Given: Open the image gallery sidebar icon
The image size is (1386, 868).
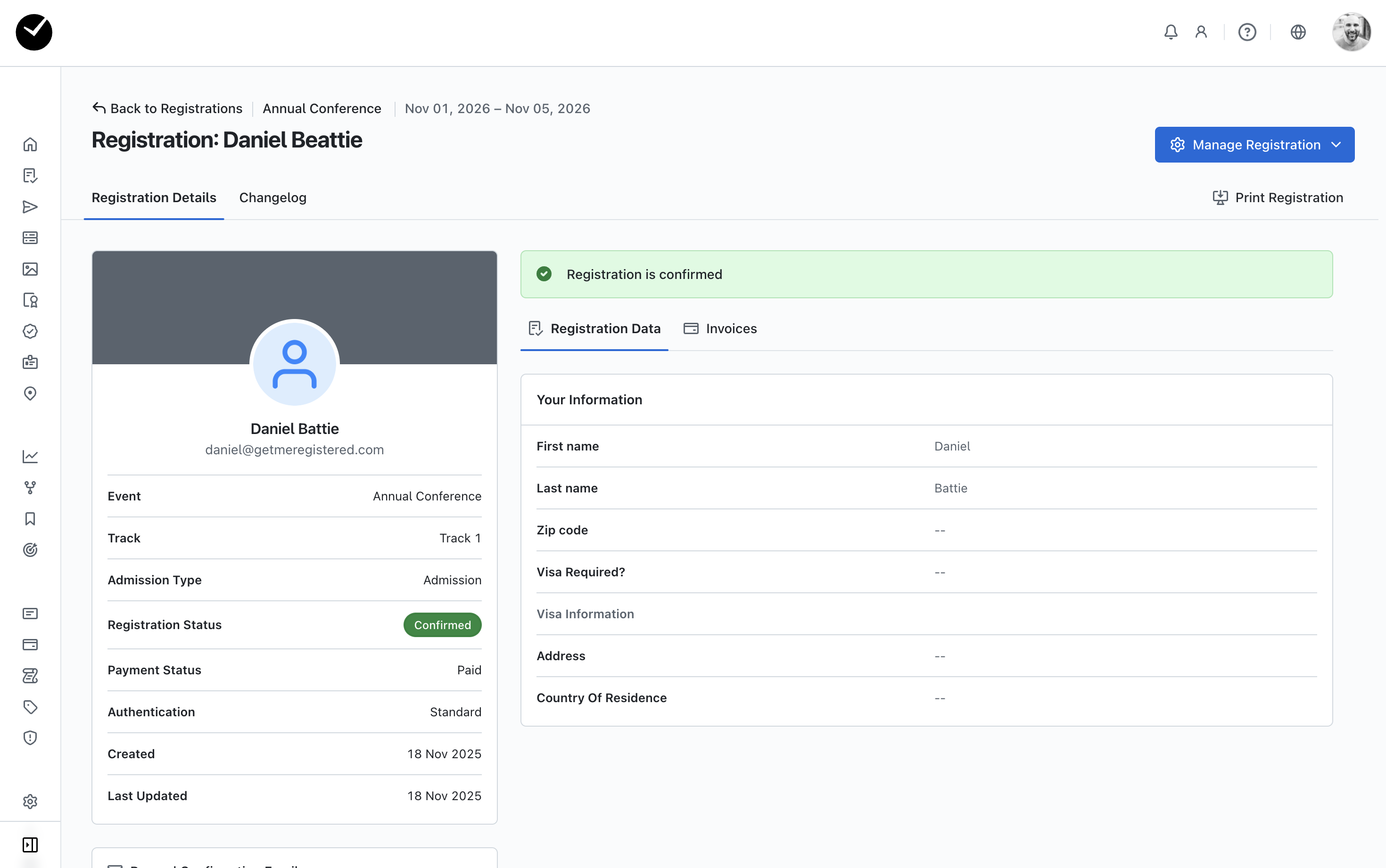Looking at the screenshot, I should tap(30, 269).
